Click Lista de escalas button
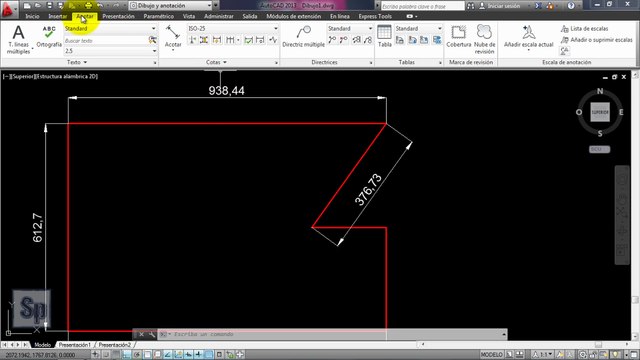 584,29
